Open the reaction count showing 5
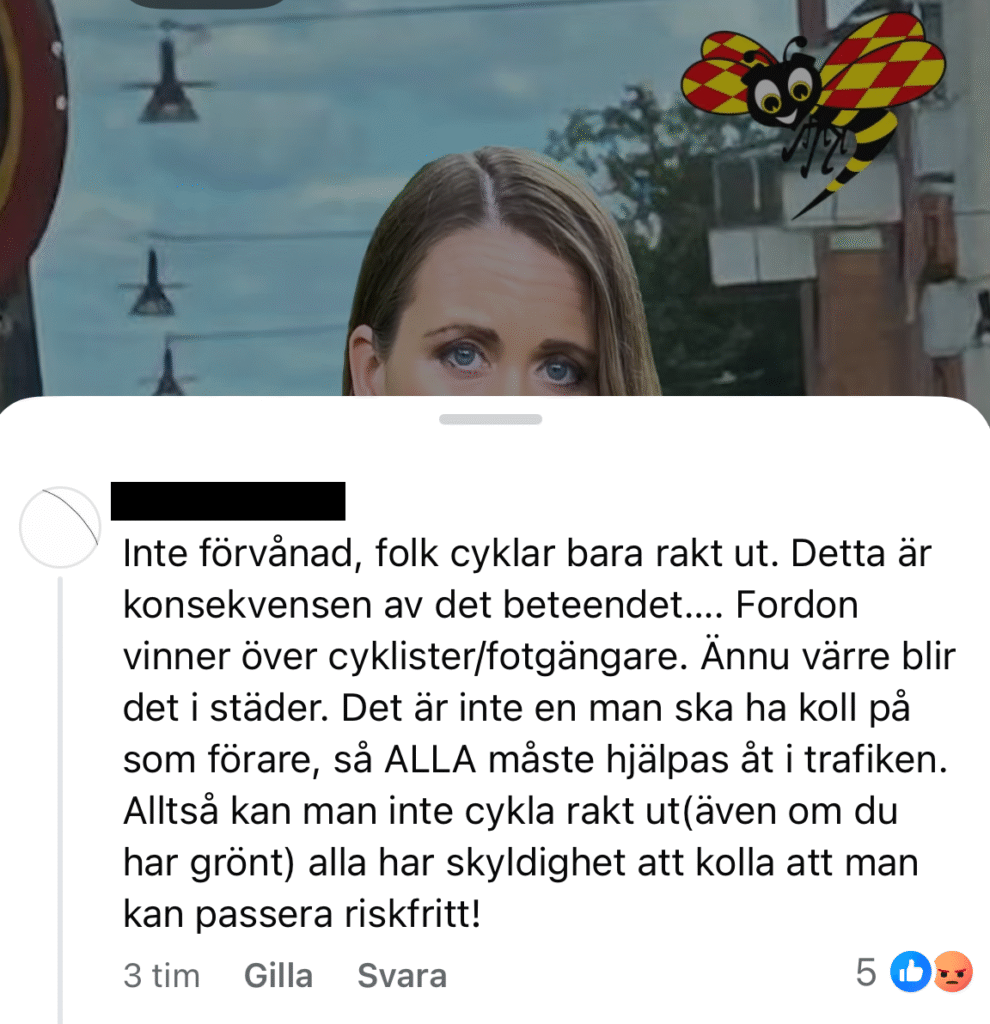Screen dimensions: 990x1024 tap(866, 972)
